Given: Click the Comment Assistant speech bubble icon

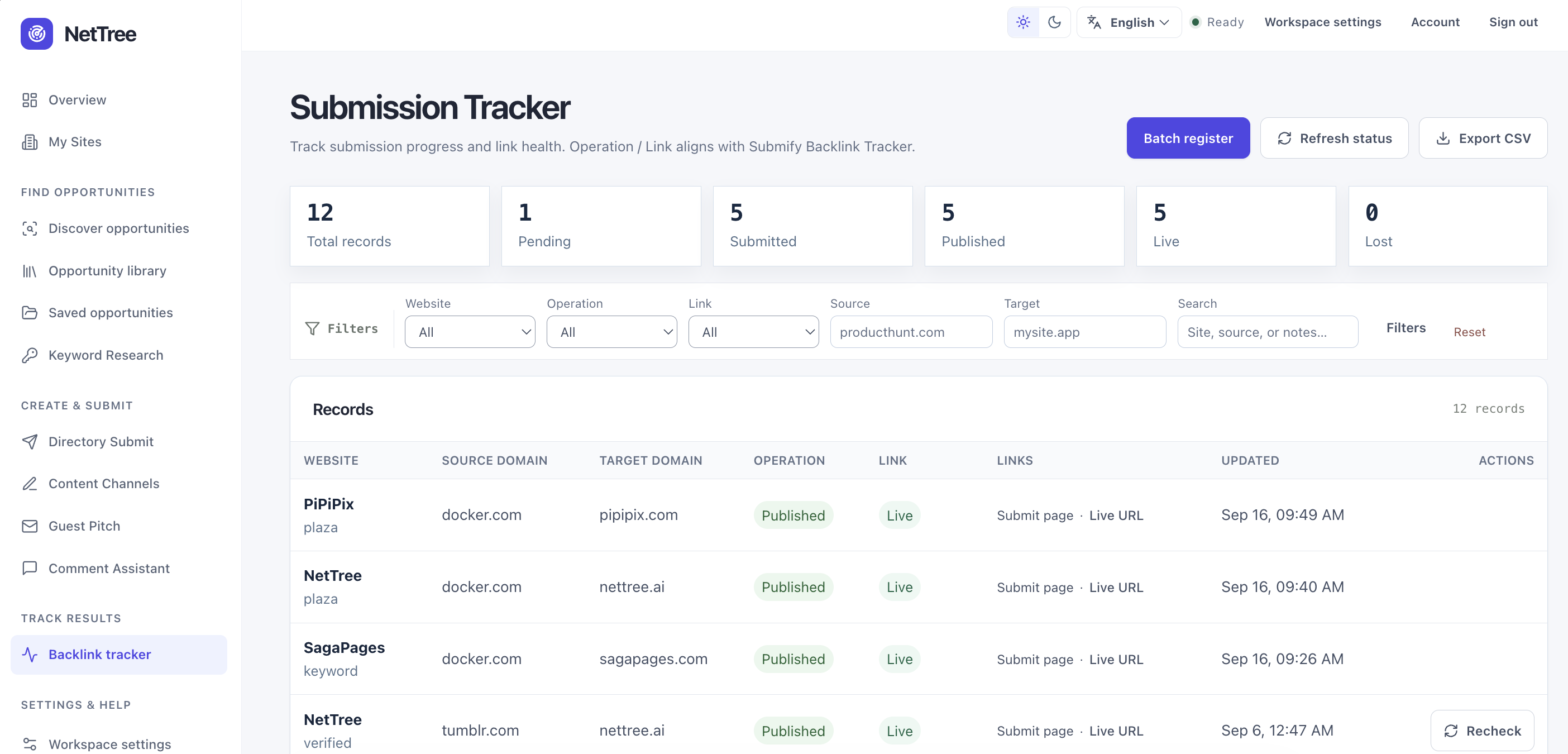Looking at the screenshot, I should [x=29, y=568].
